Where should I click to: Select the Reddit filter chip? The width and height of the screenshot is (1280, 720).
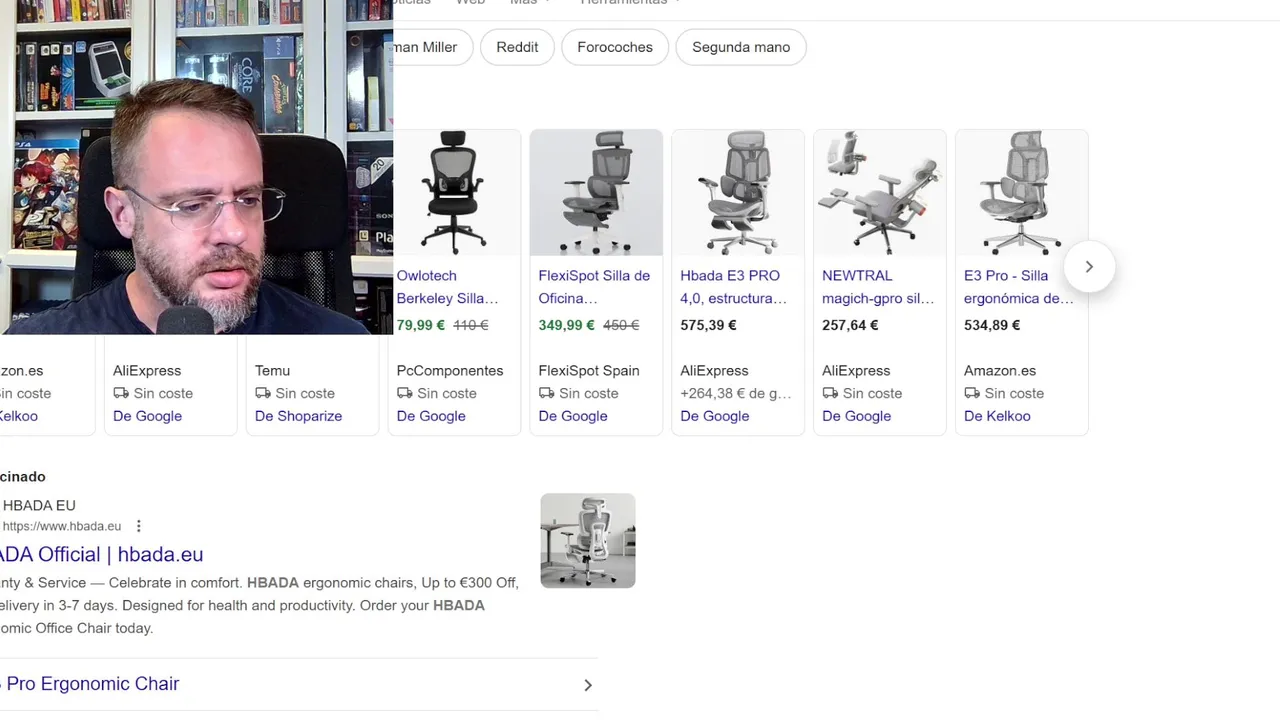[x=517, y=47]
